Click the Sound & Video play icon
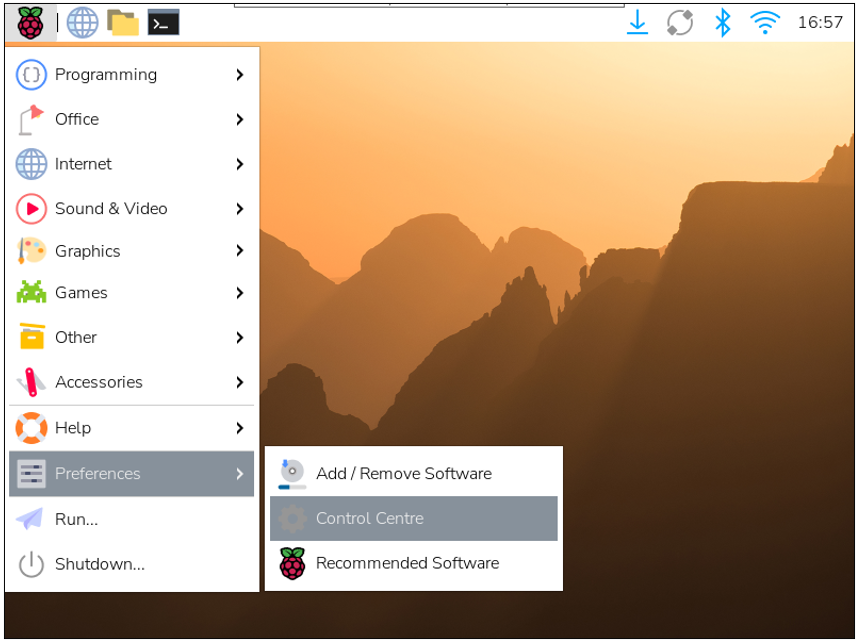 pos(31,209)
